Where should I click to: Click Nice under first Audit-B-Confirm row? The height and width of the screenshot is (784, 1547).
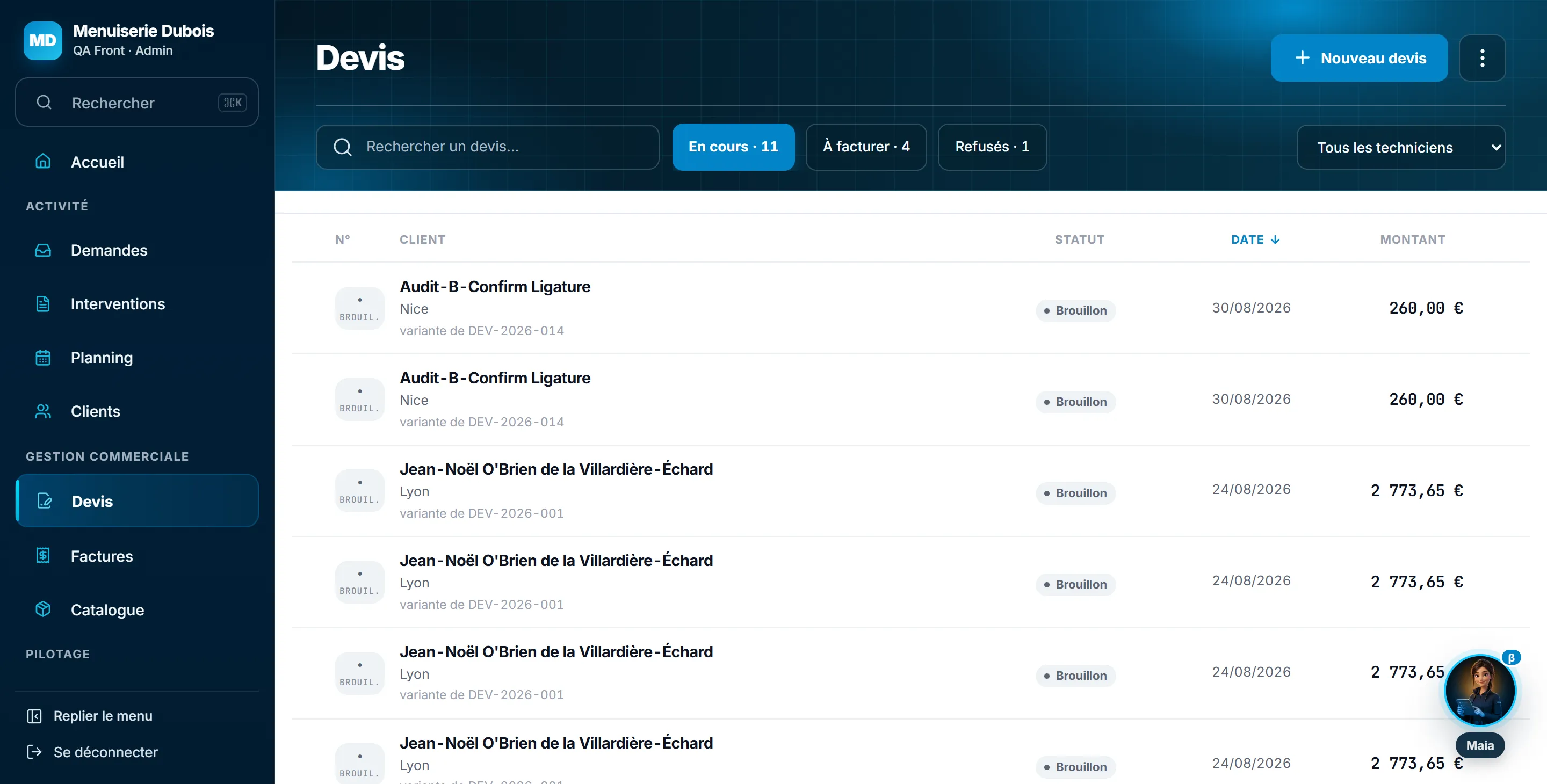pyautogui.click(x=414, y=309)
